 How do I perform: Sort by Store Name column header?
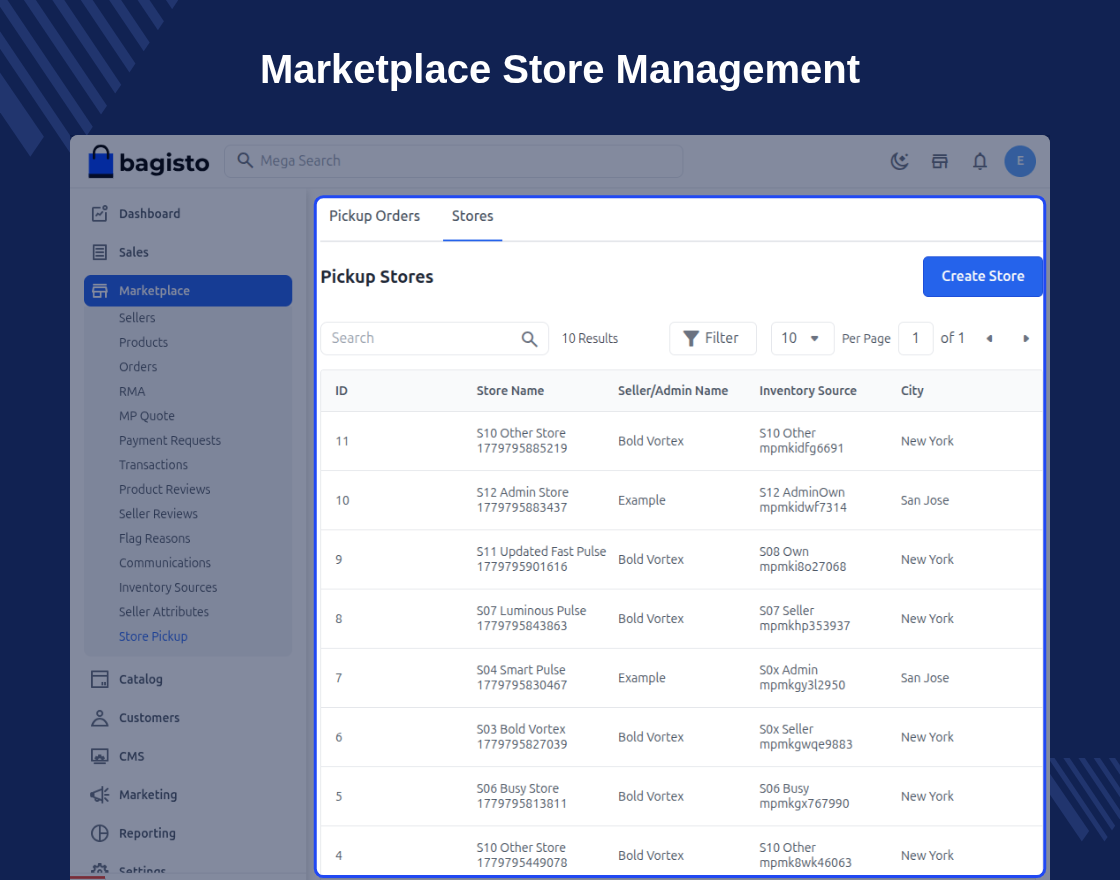[510, 391]
